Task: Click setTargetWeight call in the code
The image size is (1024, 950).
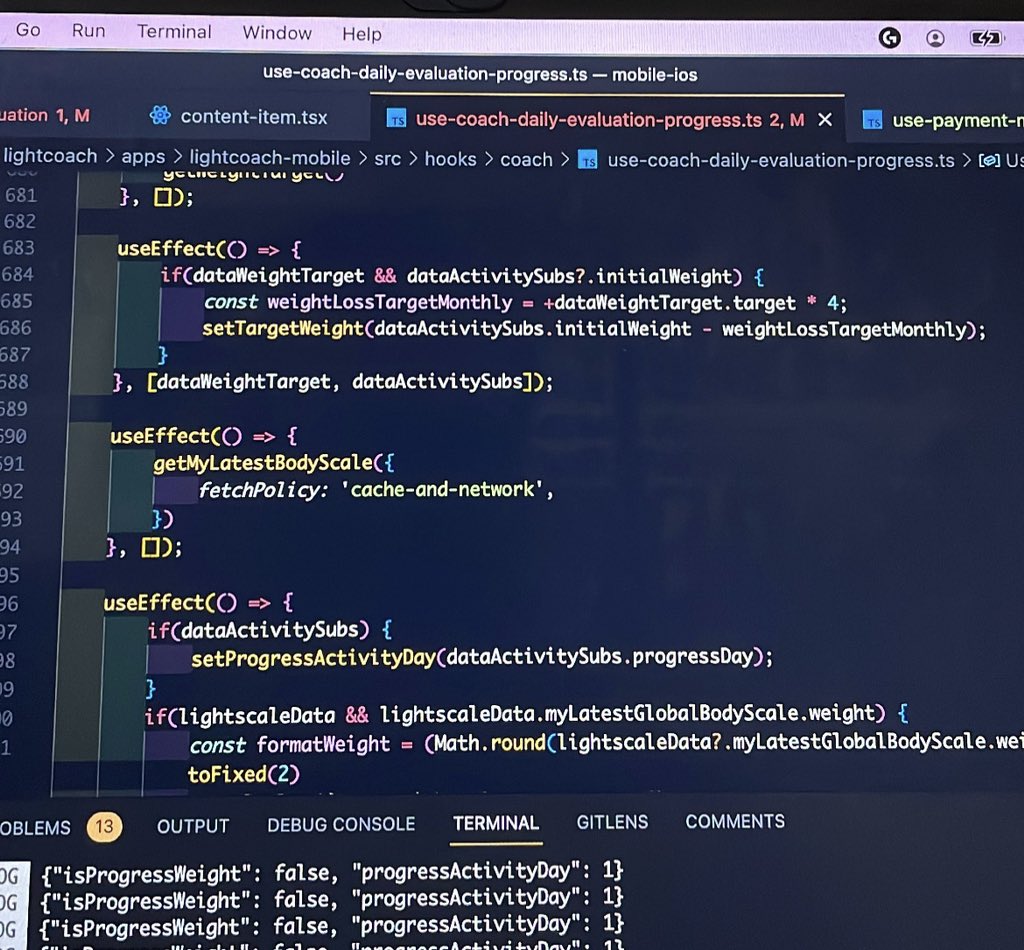Action: [x=283, y=328]
